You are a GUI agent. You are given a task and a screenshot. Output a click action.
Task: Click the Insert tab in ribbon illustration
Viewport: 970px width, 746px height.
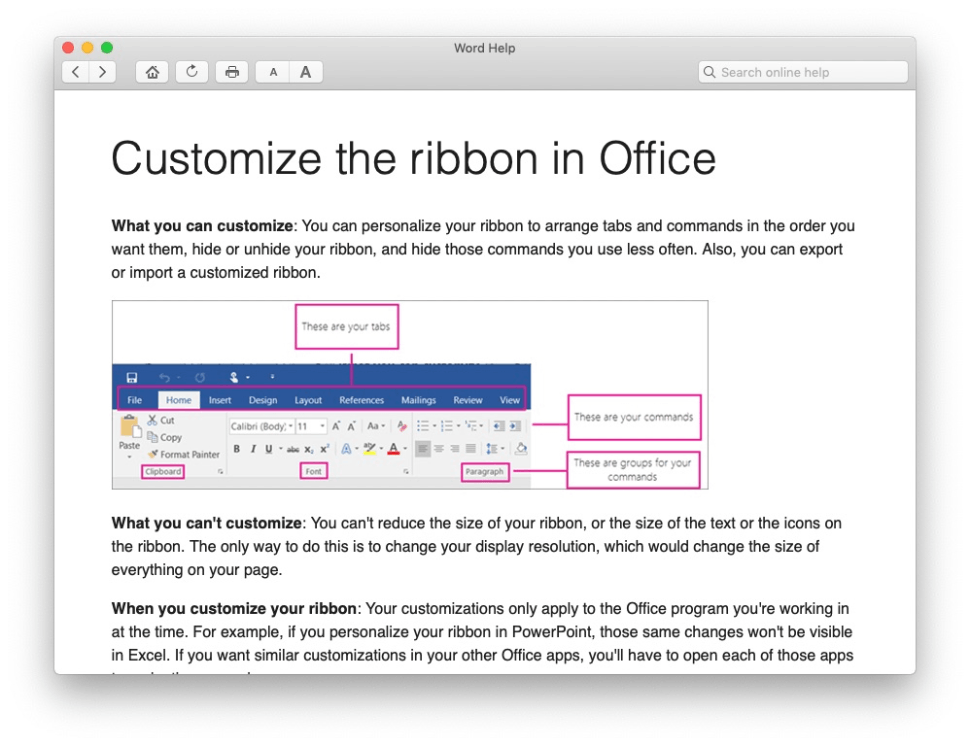[220, 400]
